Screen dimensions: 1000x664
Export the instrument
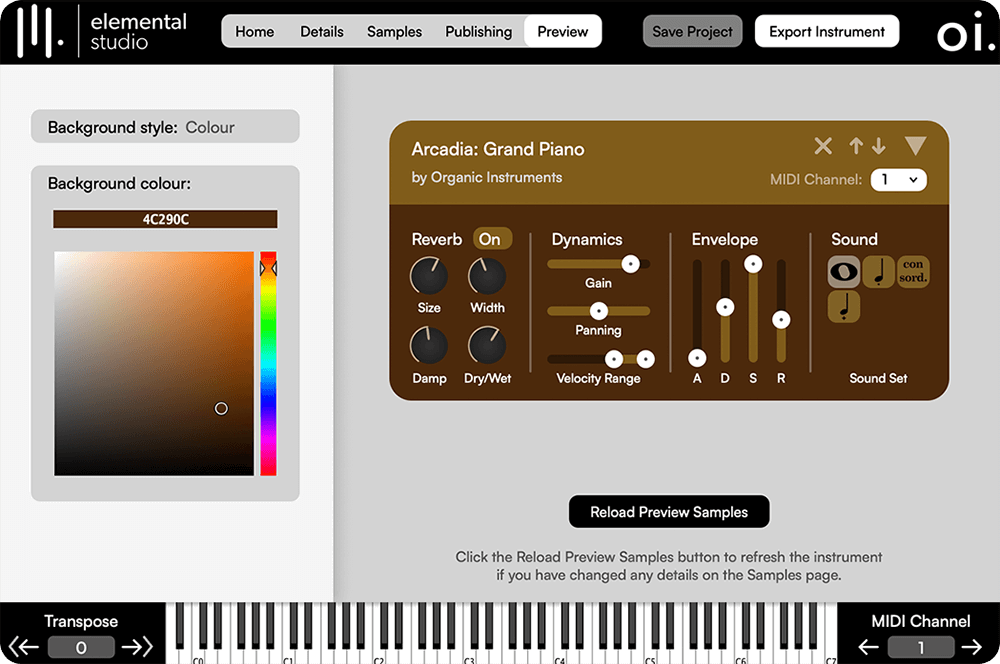[x=827, y=31]
